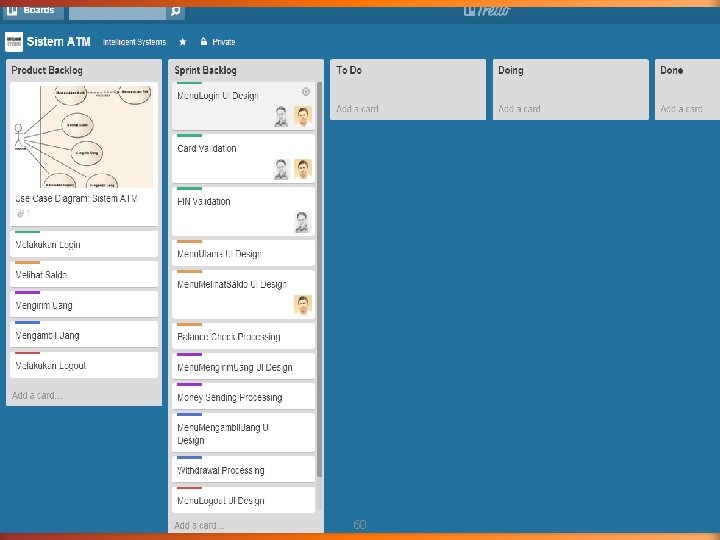Open the Mengirim Uang card

point(84,304)
